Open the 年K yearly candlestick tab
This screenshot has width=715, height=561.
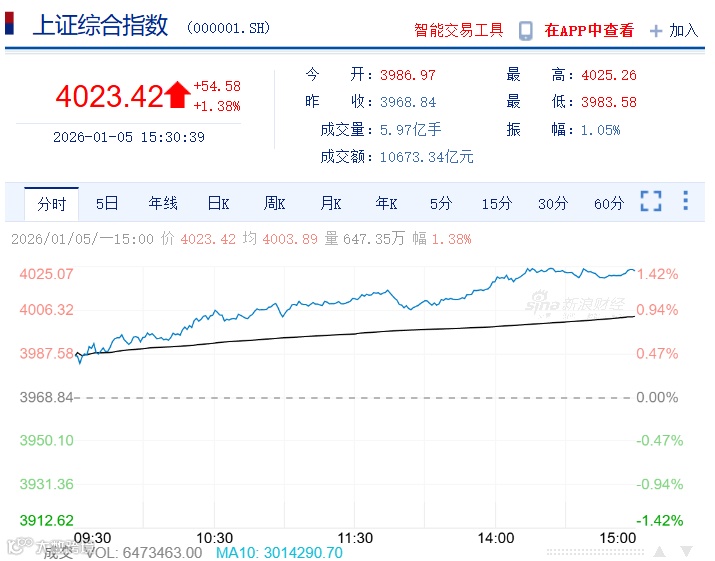click(x=386, y=203)
